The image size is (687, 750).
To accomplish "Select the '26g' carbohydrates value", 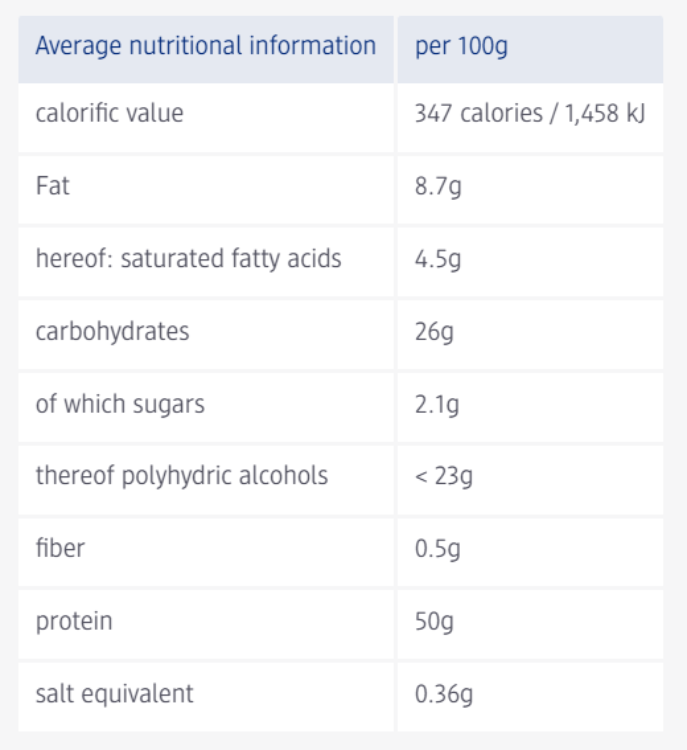I will click(434, 331).
